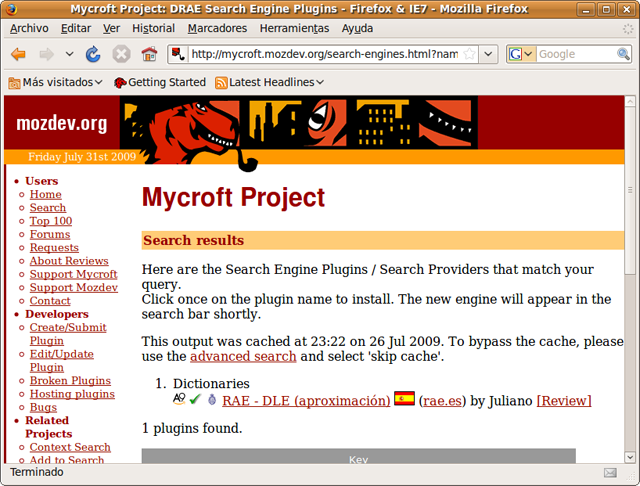
Task: Open the Marcadores menu
Action: pos(218,28)
